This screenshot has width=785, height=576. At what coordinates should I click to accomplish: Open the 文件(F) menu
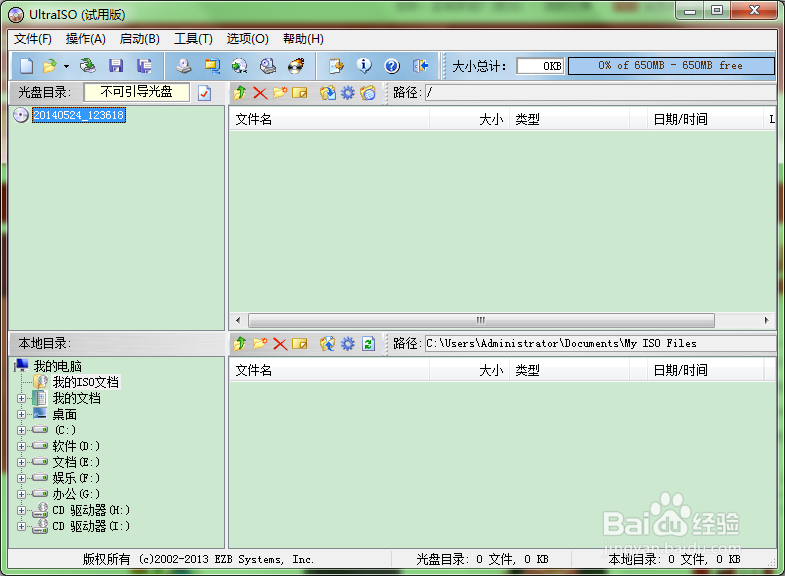(x=33, y=39)
